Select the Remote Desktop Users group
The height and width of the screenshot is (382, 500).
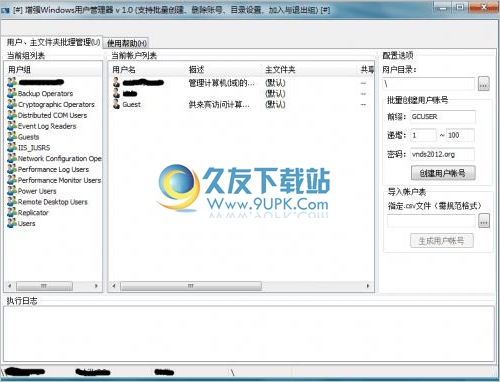click(53, 202)
